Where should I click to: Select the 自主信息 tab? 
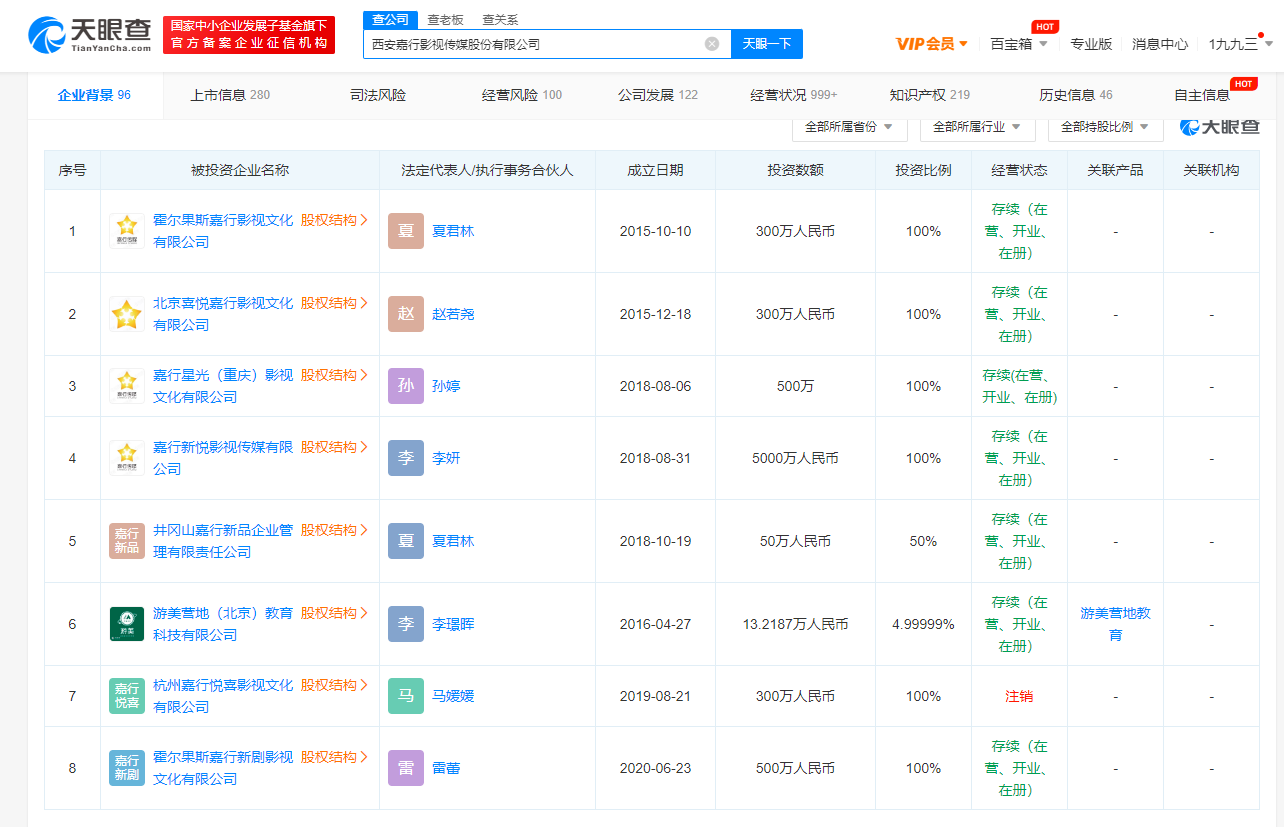tap(1202, 95)
